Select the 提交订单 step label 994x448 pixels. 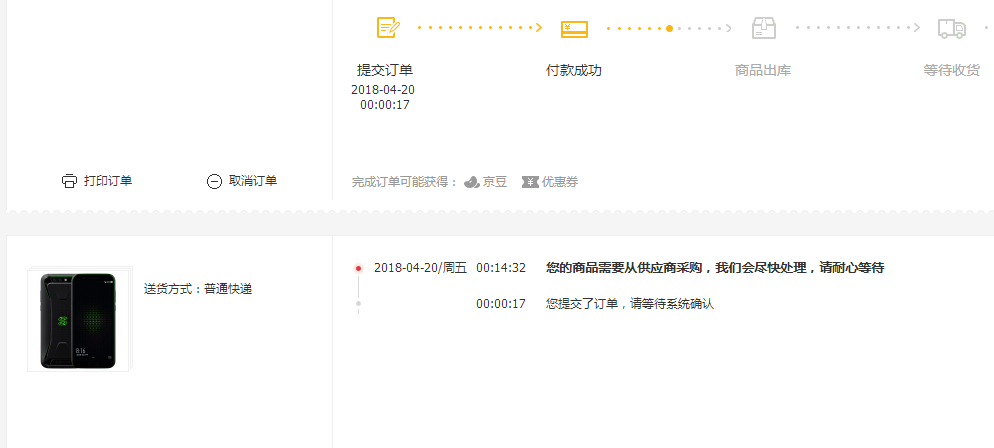pyautogui.click(x=385, y=70)
